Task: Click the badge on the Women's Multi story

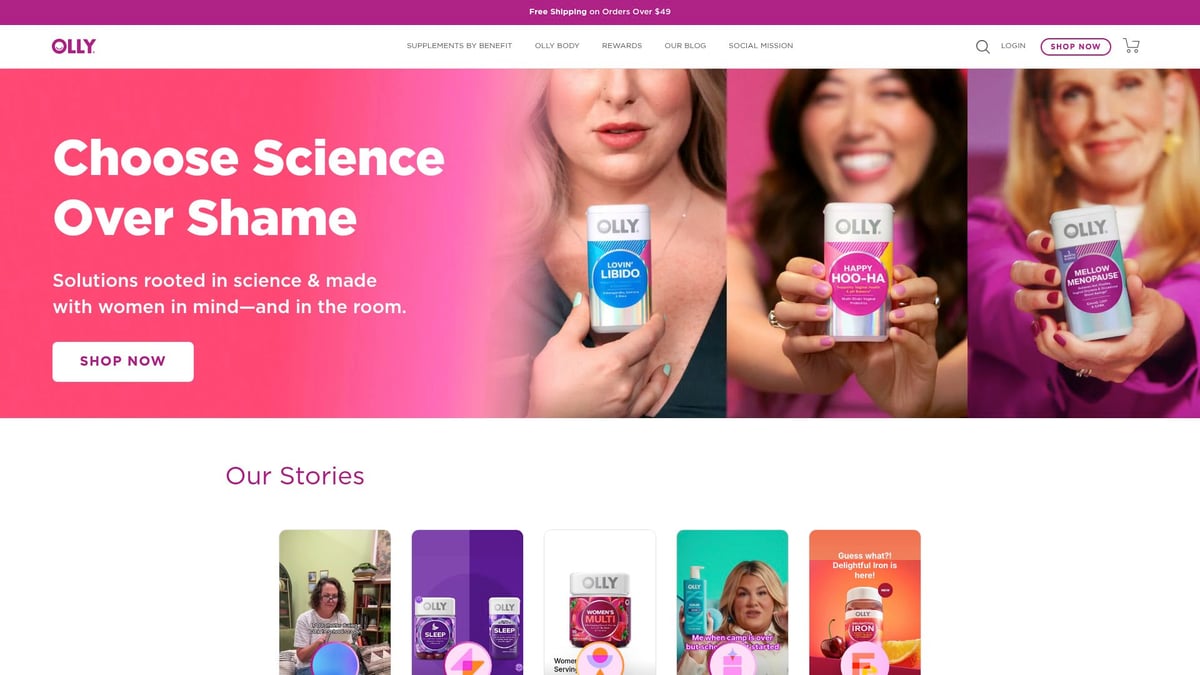Action: [x=599, y=661]
